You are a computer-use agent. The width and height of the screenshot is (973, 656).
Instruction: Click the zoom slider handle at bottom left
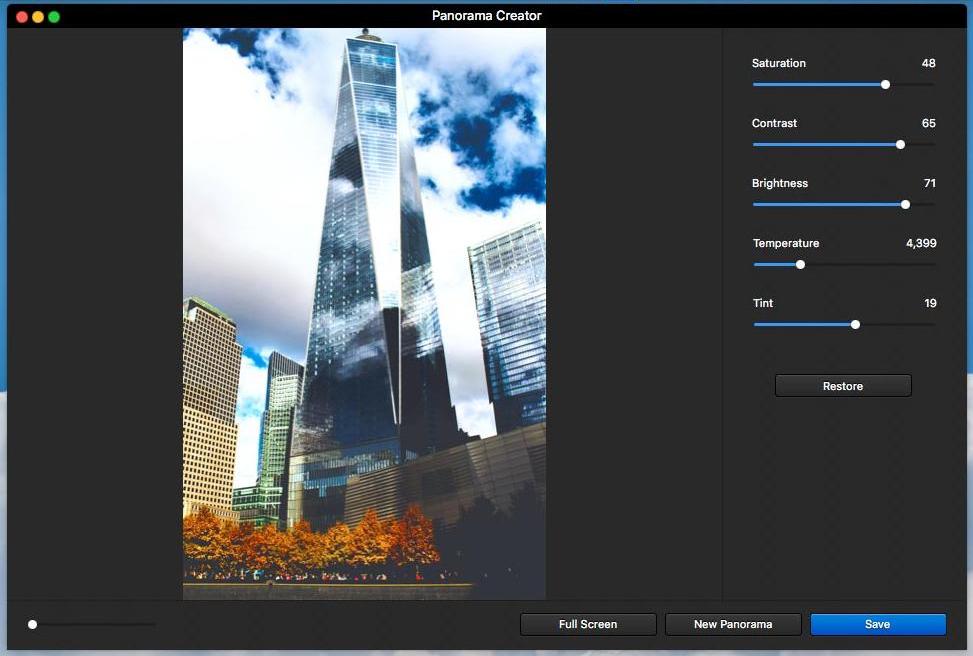click(32, 624)
